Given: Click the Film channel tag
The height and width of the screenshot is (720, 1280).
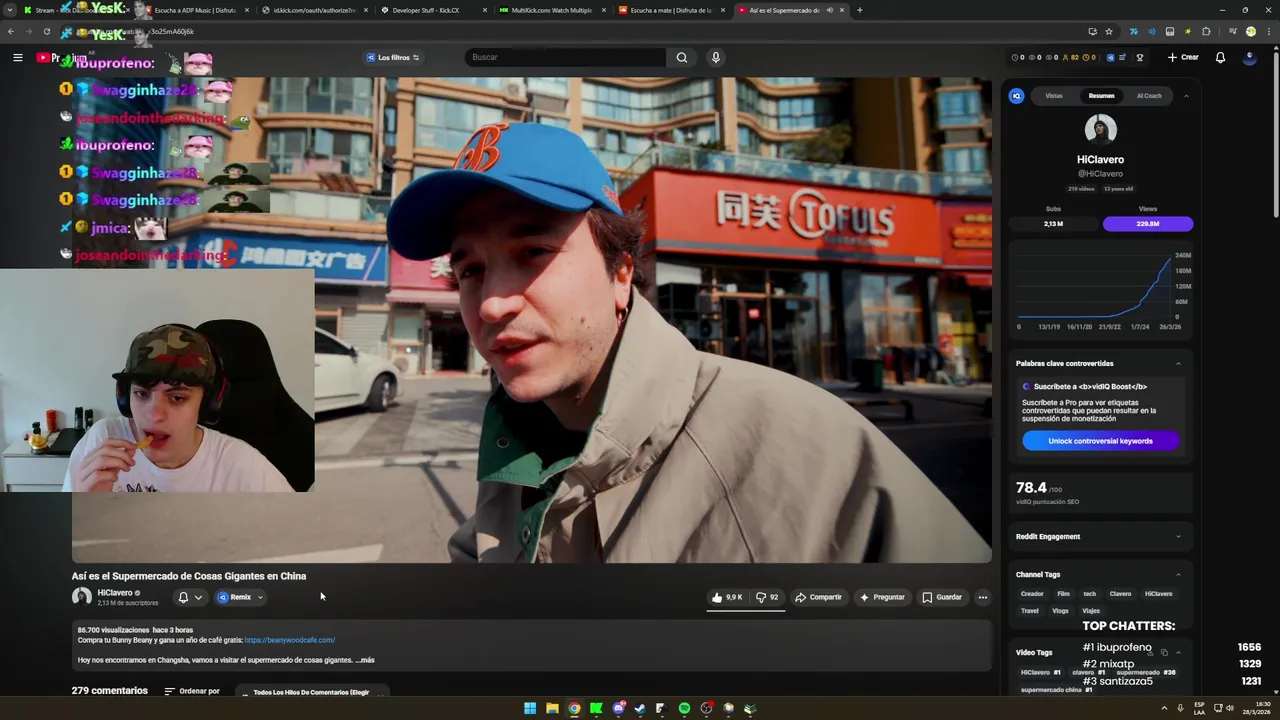Looking at the screenshot, I should pyautogui.click(x=1063, y=594).
